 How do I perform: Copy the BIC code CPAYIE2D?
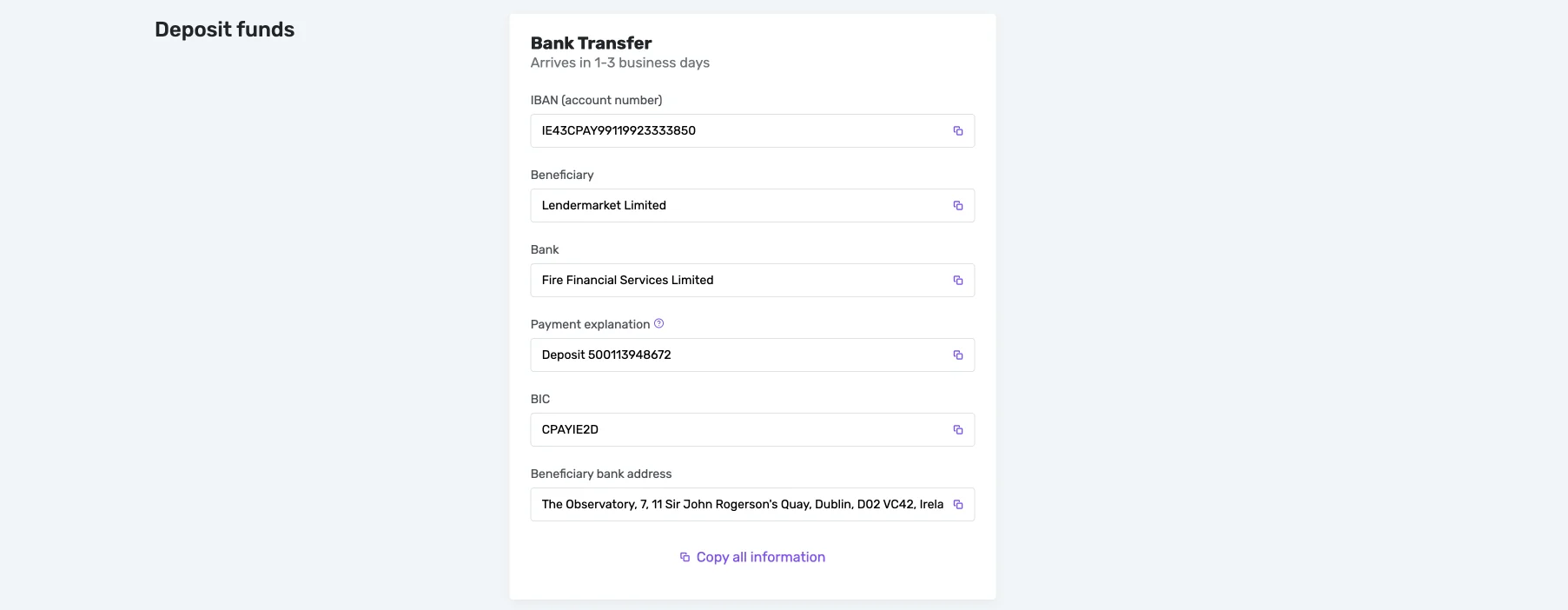[958, 430]
